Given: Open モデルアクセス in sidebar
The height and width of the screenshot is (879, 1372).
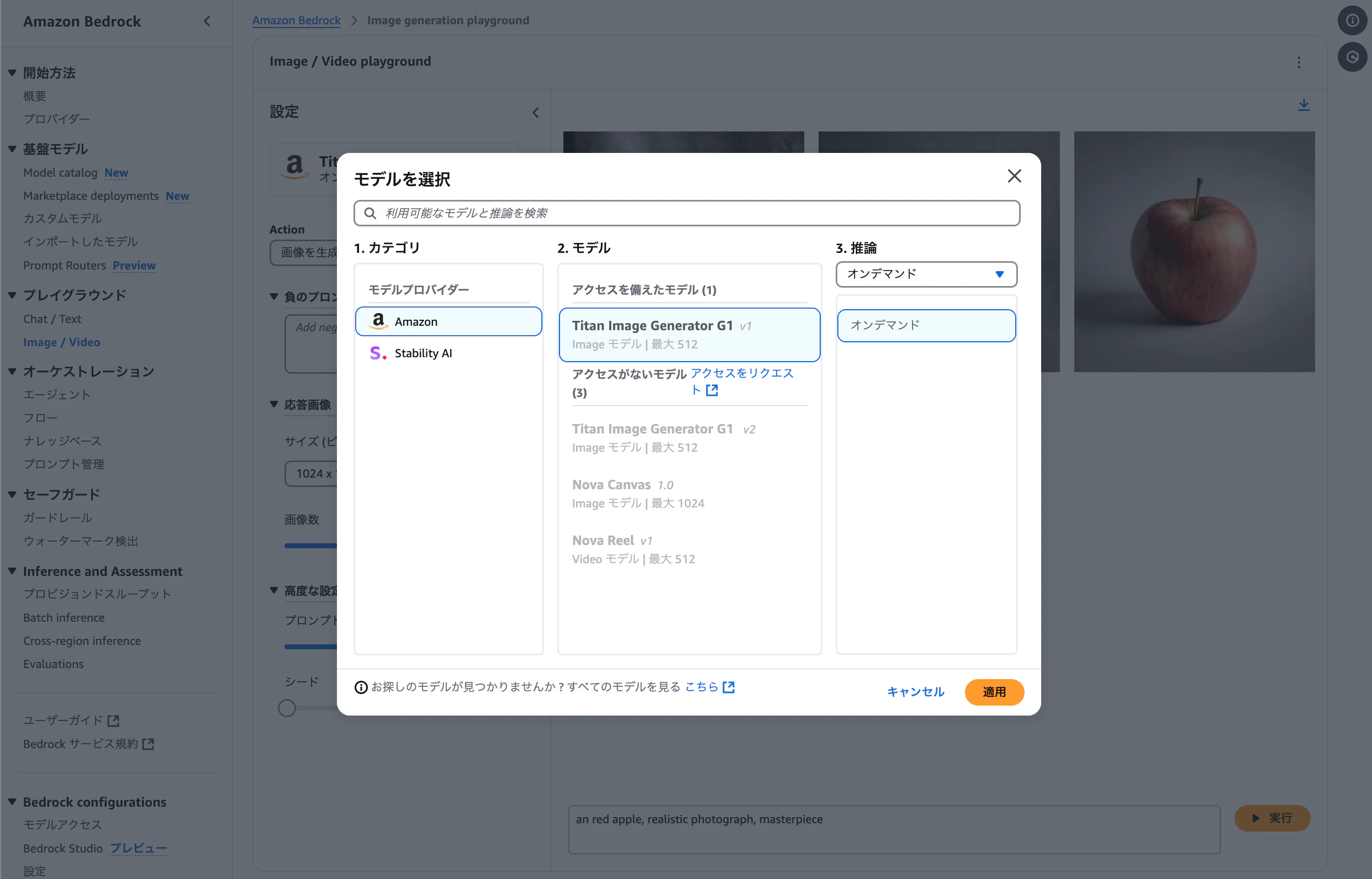Looking at the screenshot, I should point(62,825).
